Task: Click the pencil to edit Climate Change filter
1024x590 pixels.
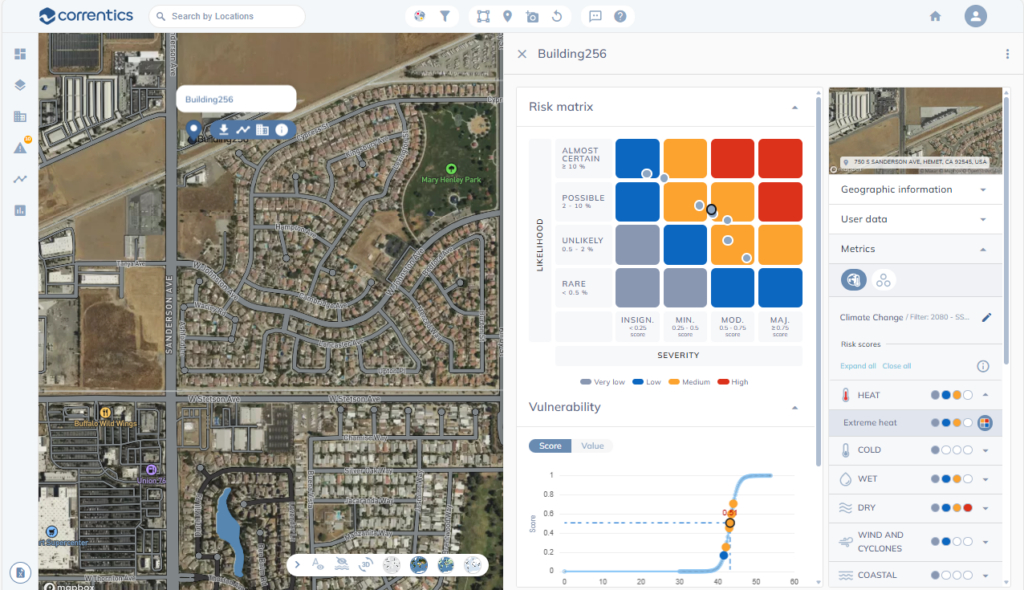Action: 987,317
